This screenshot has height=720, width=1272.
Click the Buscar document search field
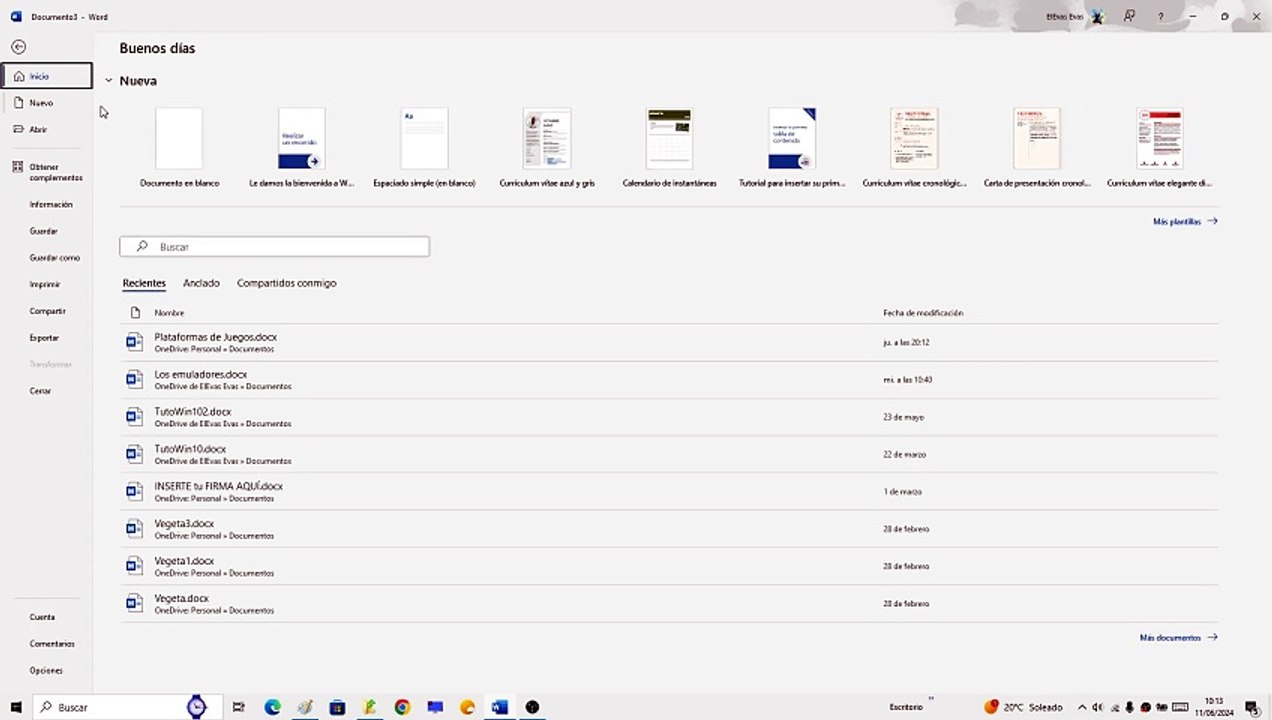[x=275, y=246]
